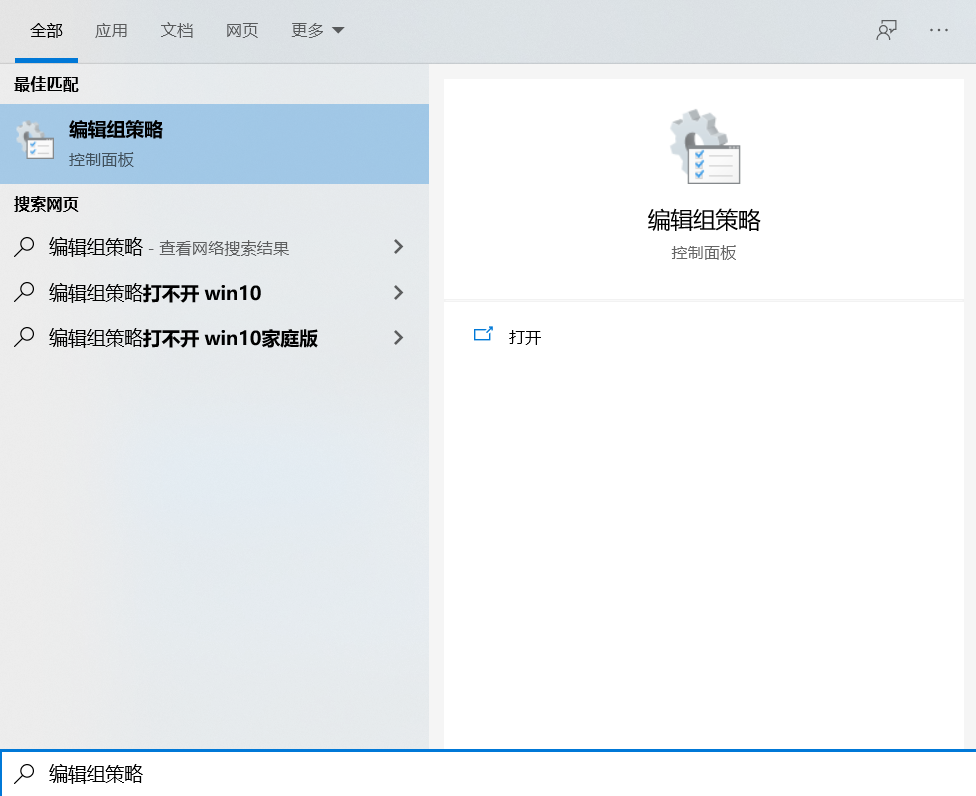Click magnifier icon beside 查看网络搜索结果 suggestion
The width and height of the screenshot is (976, 796).
tap(25, 247)
